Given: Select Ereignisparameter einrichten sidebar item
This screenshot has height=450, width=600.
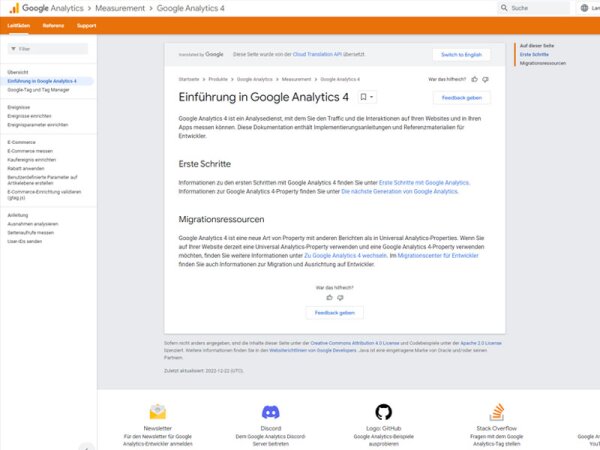Looking at the screenshot, I should [38, 125].
